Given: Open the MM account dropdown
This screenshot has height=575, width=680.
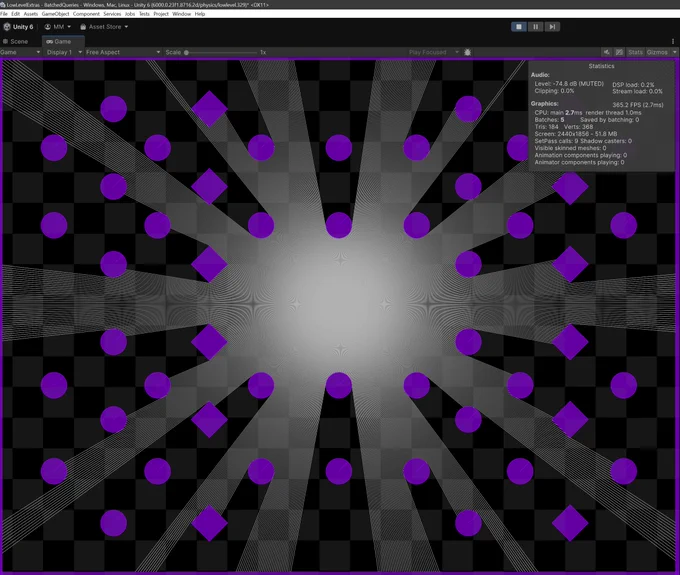Looking at the screenshot, I should [58, 27].
